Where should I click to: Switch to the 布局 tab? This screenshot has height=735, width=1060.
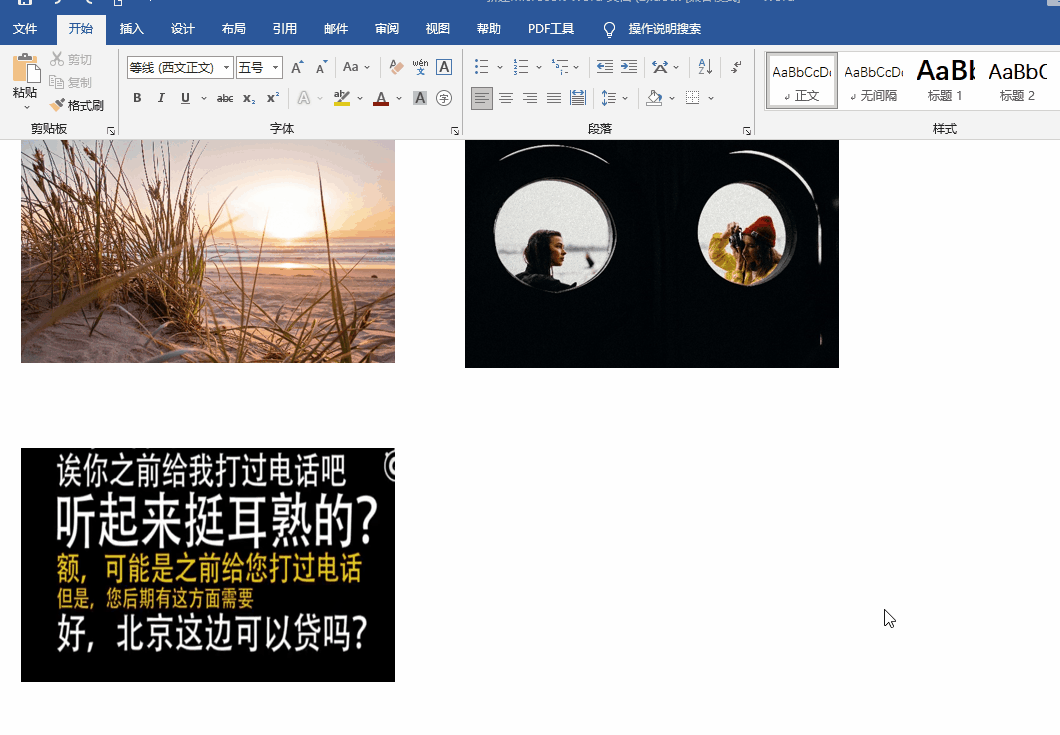(x=233, y=29)
